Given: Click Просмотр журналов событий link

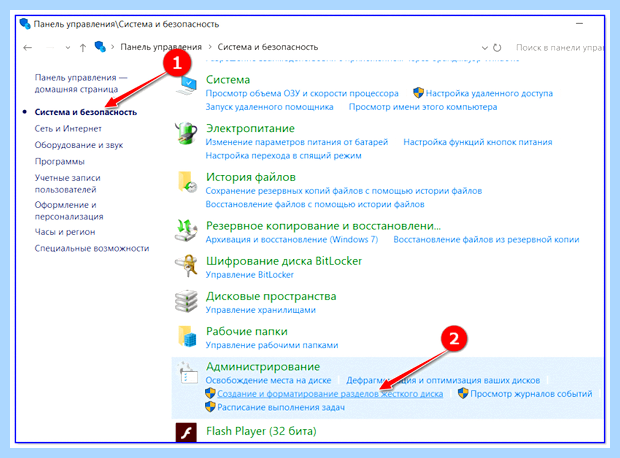Looking at the screenshot, I should [531, 394].
